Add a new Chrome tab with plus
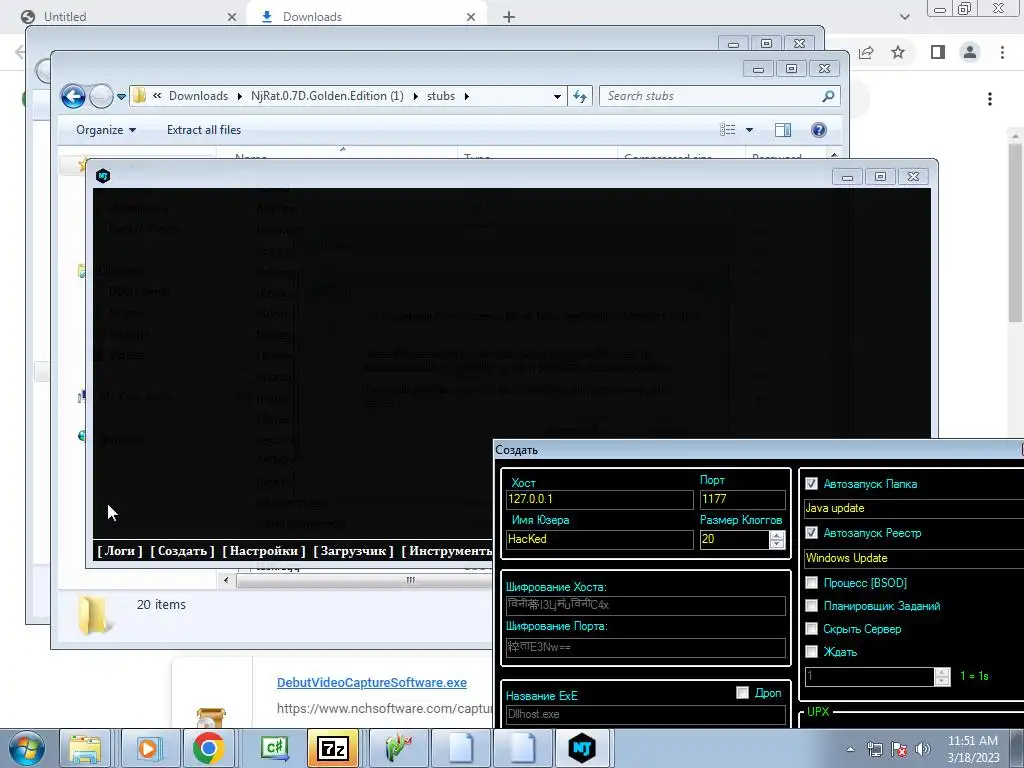Screen dimensions: 1024x768 coord(509,17)
